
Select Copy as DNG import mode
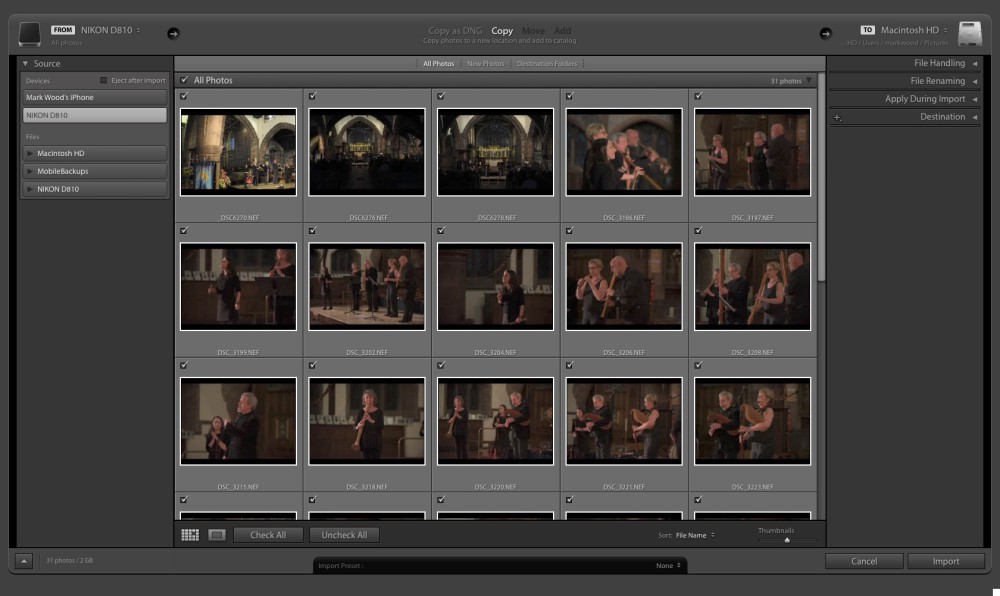tap(455, 31)
